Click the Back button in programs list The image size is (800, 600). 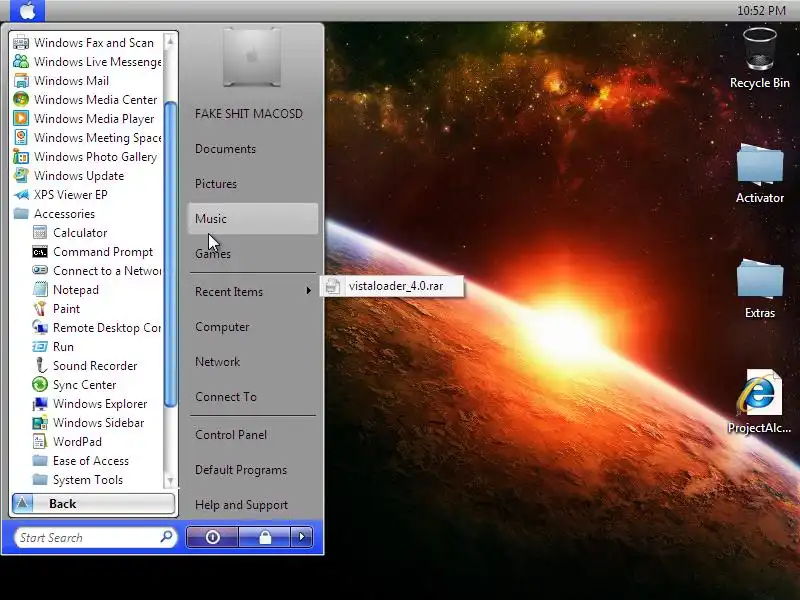click(x=93, y=504)
